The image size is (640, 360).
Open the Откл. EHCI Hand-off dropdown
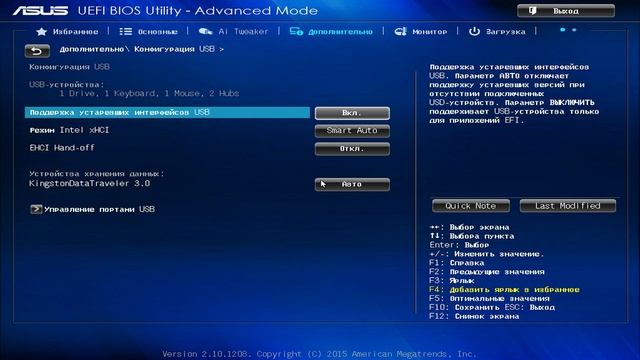pos(352,149)
